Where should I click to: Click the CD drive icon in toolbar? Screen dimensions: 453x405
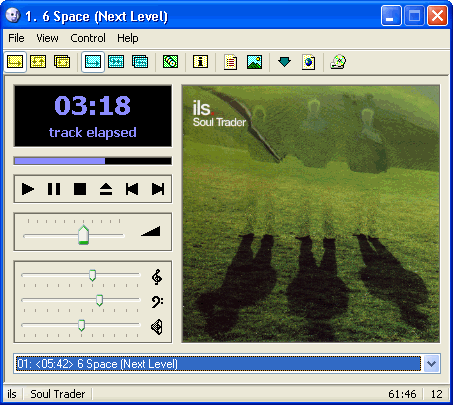tap(338, 62)
